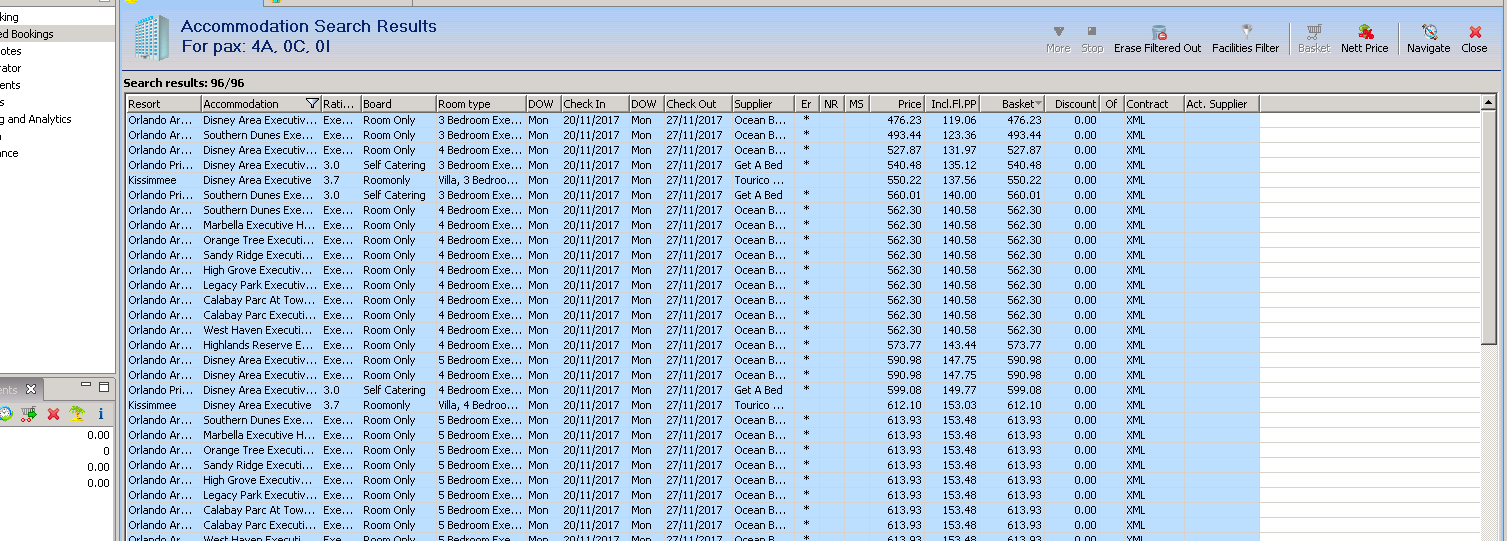
Task: Click 'Search results: 96/96' label
Action: click(x=184, y=83)
